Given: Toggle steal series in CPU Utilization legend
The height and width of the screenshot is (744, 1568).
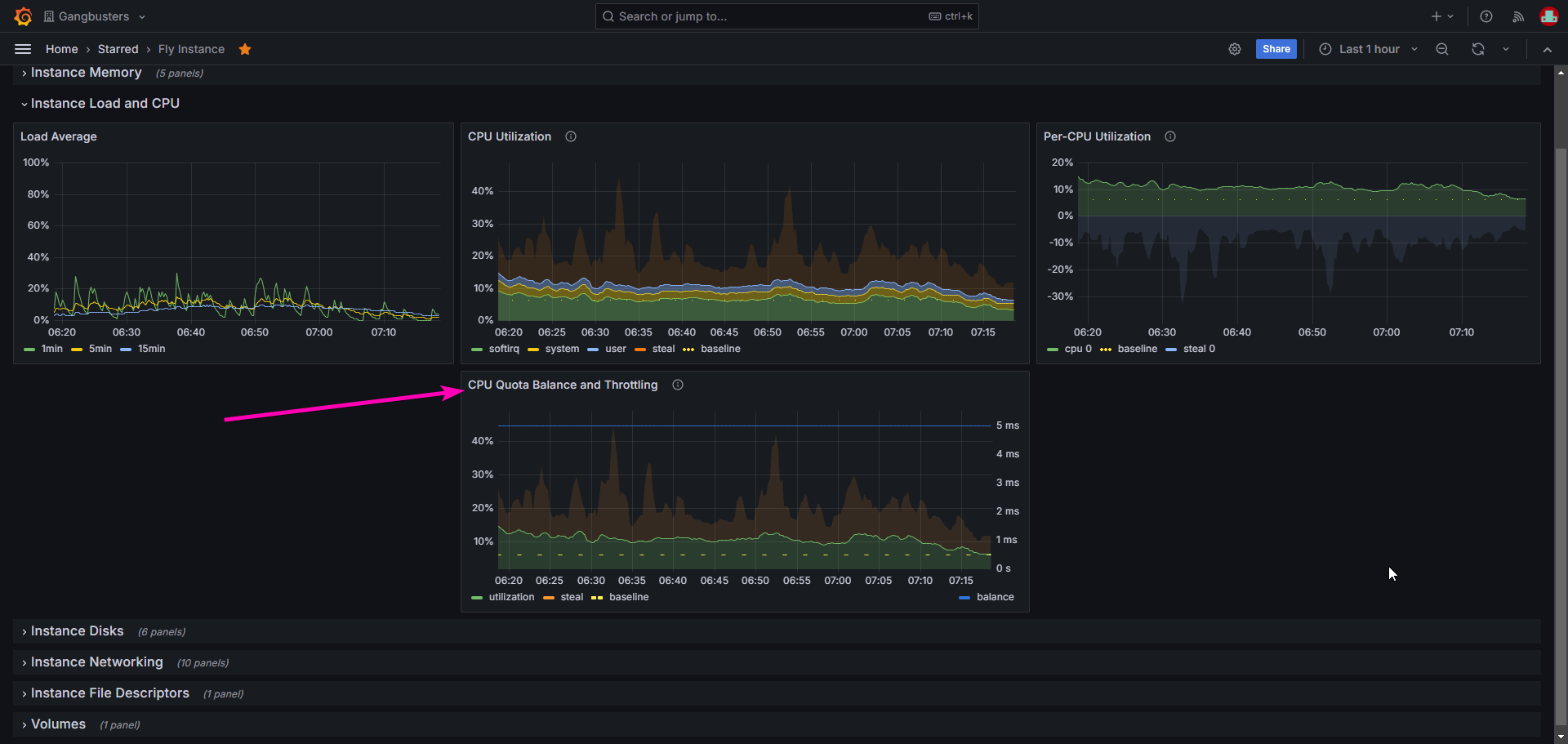Looking at the screenshot, I should pyautogui.click(x=663, y=349).
